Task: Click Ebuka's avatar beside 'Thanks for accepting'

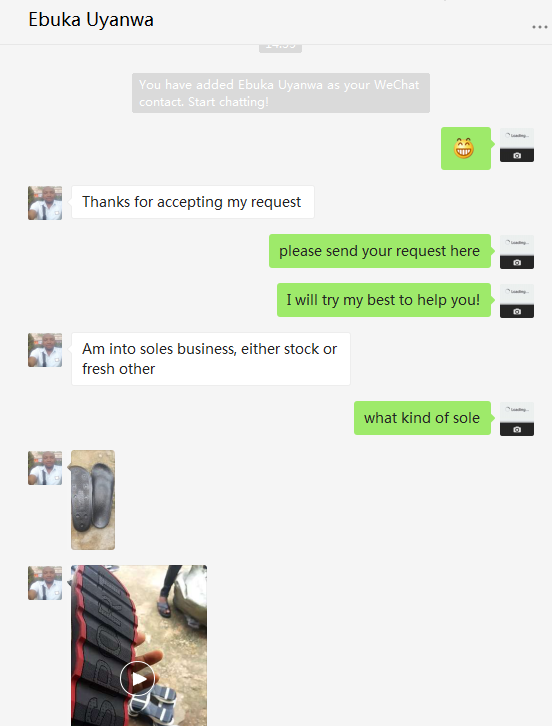Action: pyautogui.click(x=45, y=203)
